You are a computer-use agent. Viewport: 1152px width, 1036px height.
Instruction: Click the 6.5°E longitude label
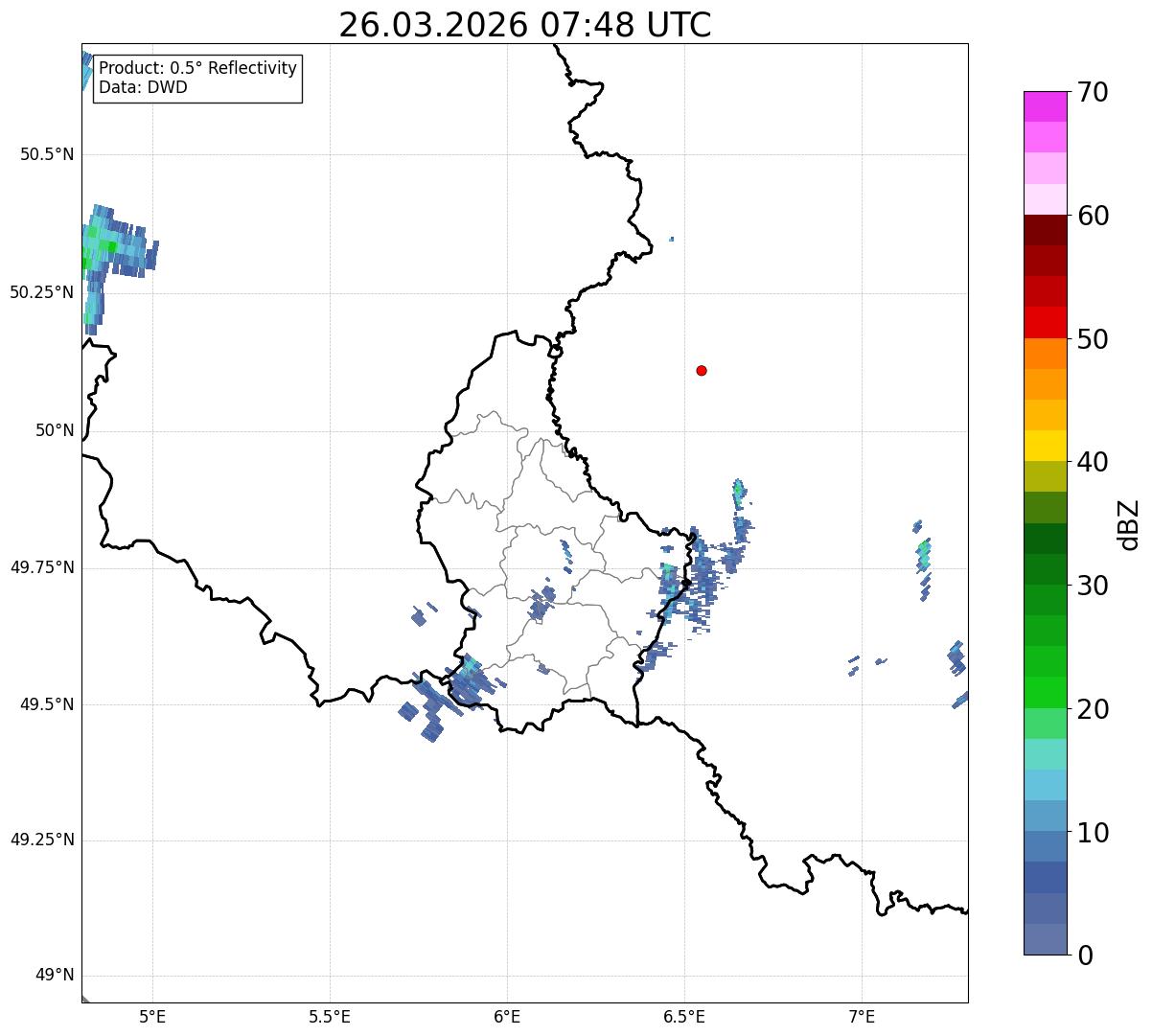(x=685, y=1017)
